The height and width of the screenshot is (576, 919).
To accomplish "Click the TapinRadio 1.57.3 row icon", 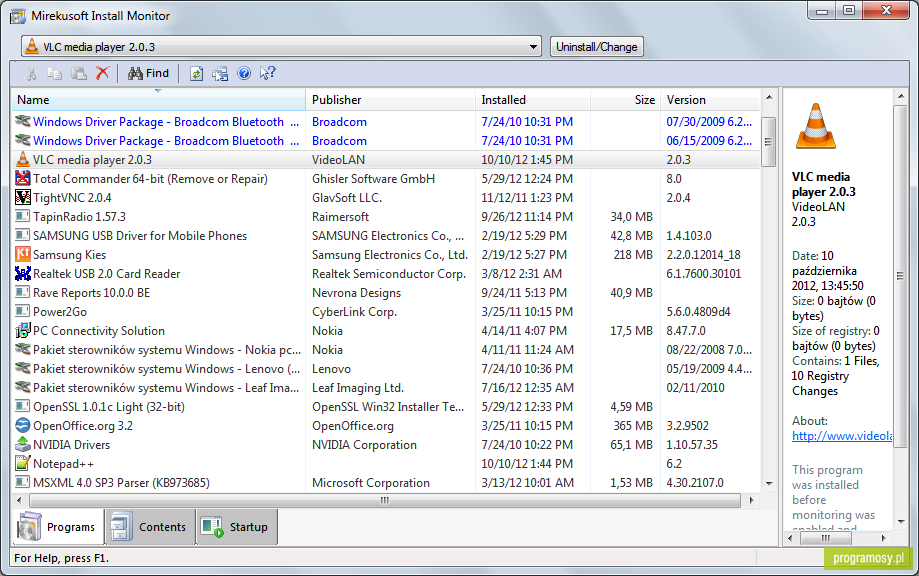I will tap(22, 216).
